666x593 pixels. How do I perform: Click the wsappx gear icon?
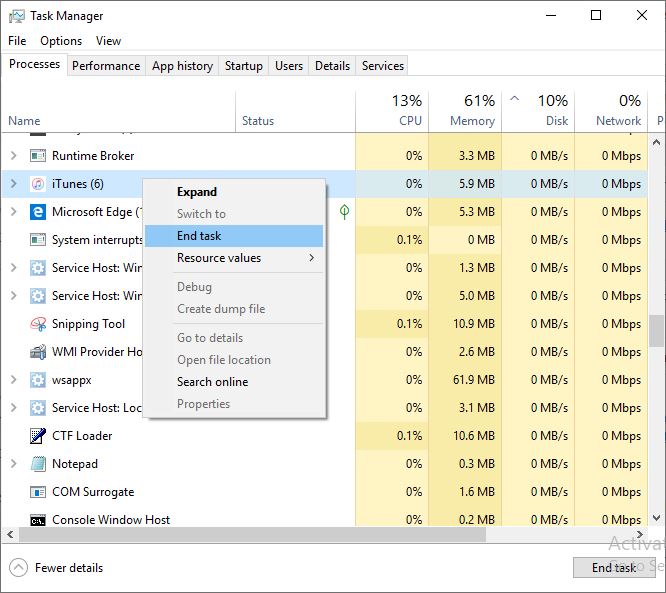(x=38, y=380)
